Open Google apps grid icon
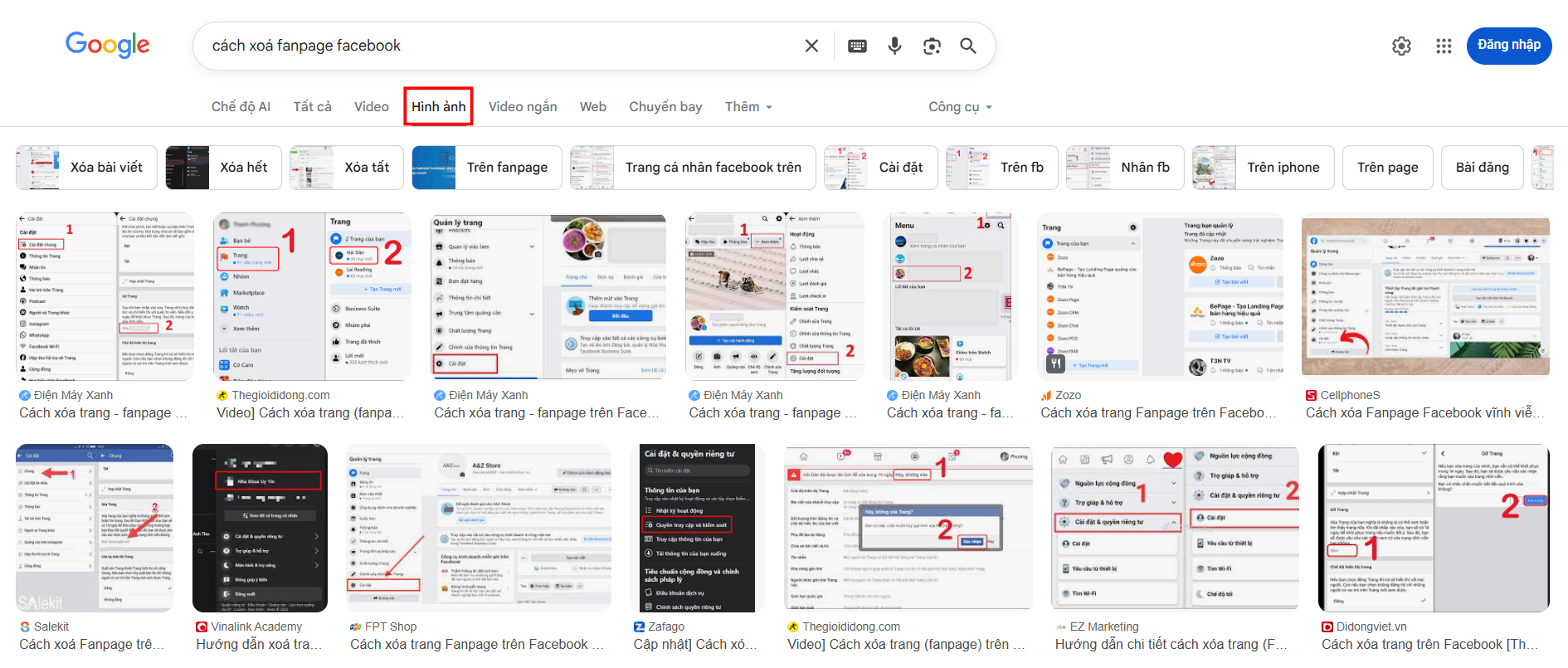The image size is (1568, 668). [1444, 46]
